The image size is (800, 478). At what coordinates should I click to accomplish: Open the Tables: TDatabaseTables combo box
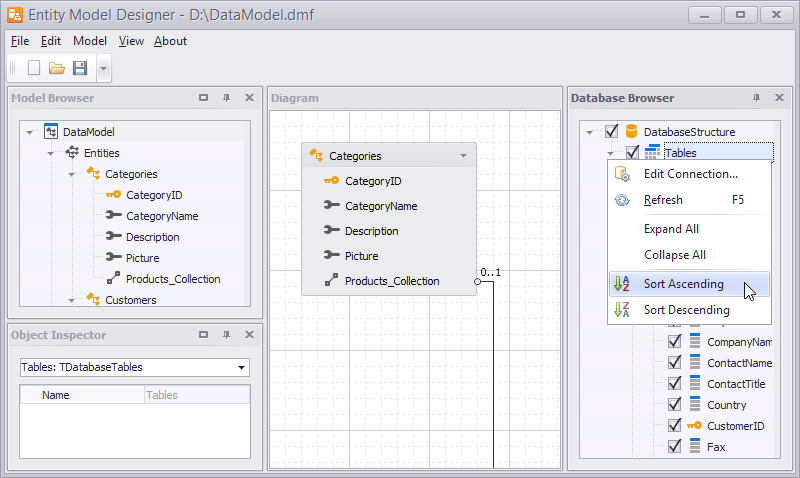coord(241,368)
